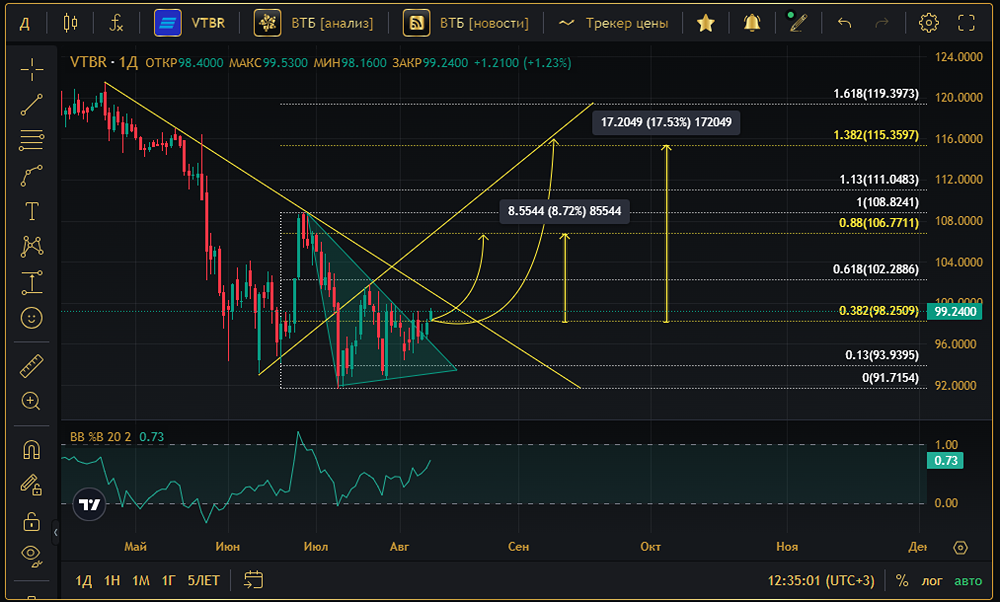Open chart settings gear

pyautogui.click(x=929, y=24)
